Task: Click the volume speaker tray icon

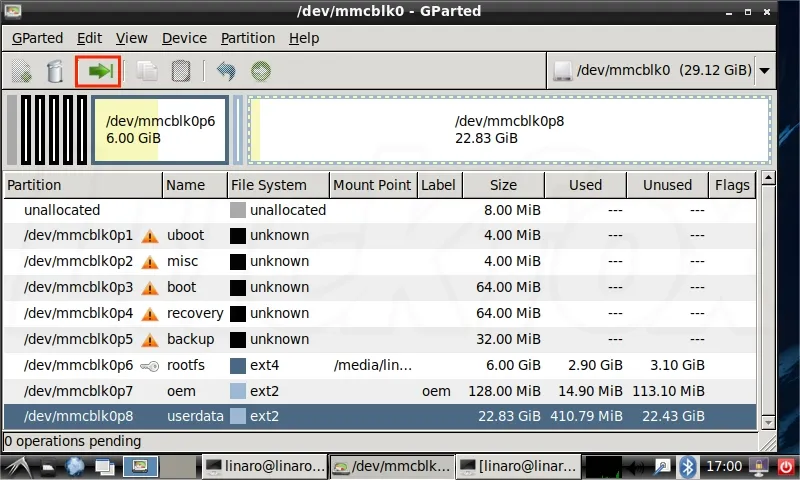Action: coord(635,467)
